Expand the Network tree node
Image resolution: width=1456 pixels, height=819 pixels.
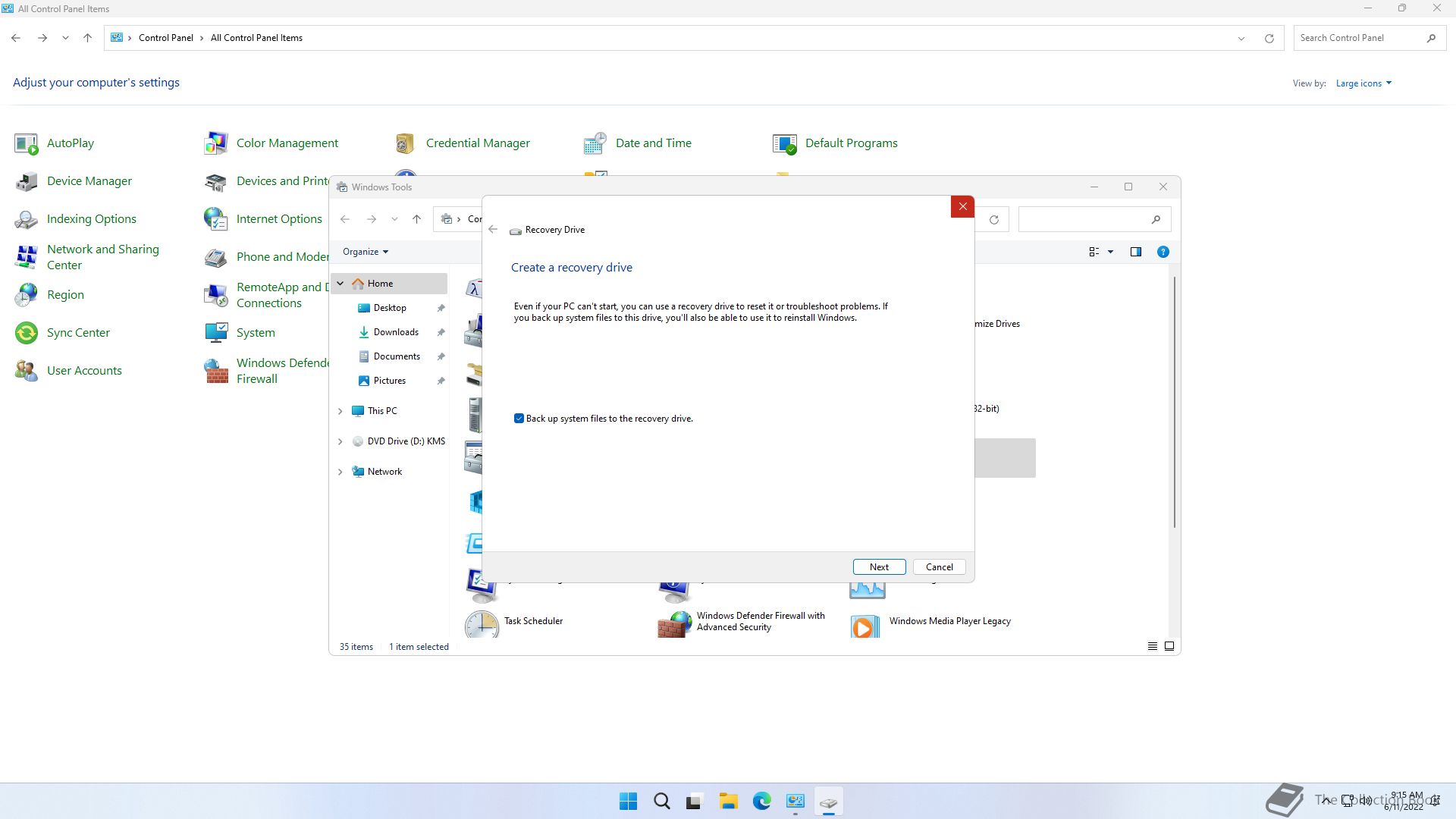(x=340, y=472)
